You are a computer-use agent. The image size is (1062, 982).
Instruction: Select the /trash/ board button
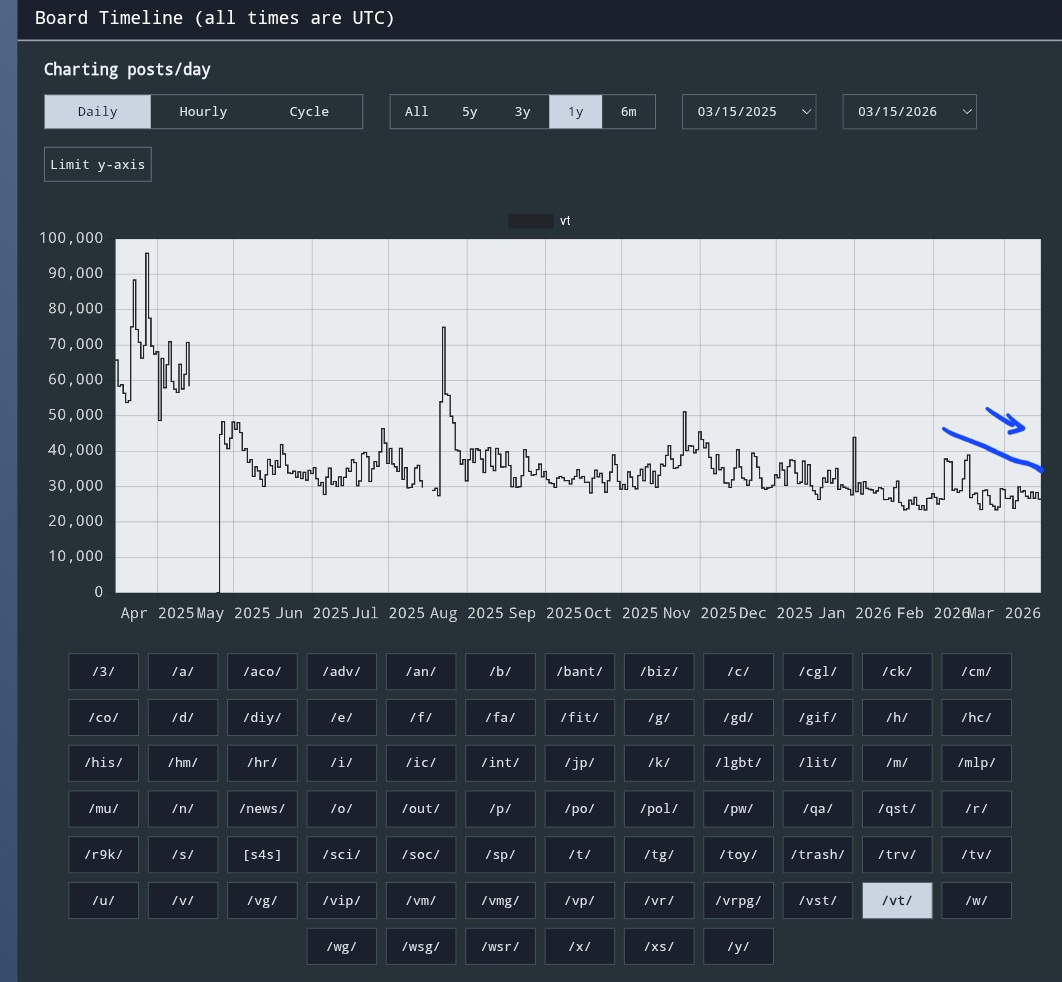pyautogui.click(x=817, y=855)
